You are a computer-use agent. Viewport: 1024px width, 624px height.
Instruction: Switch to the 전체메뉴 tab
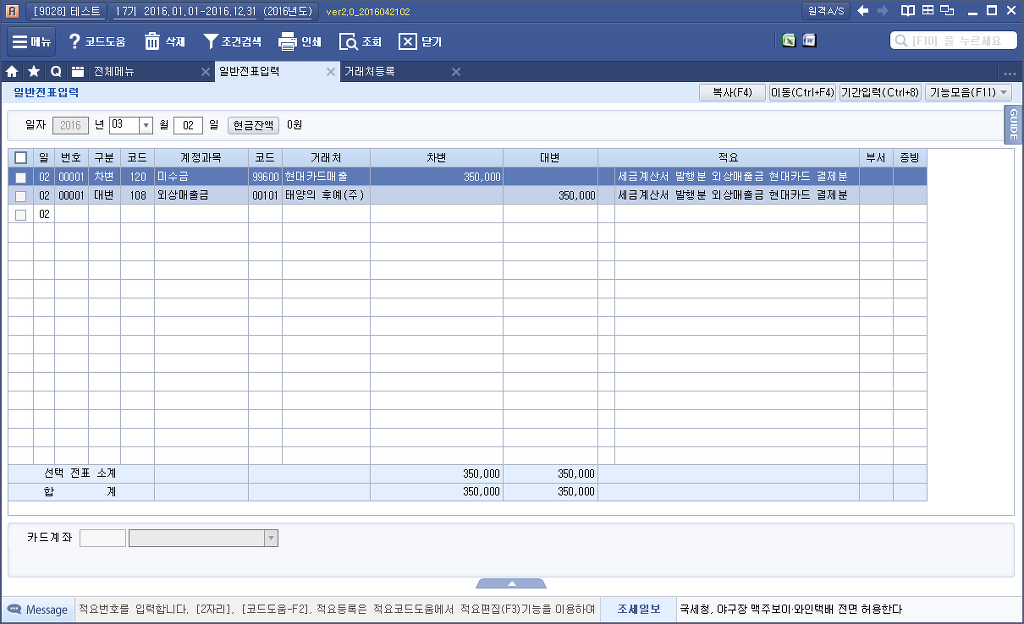pos(114,72)
